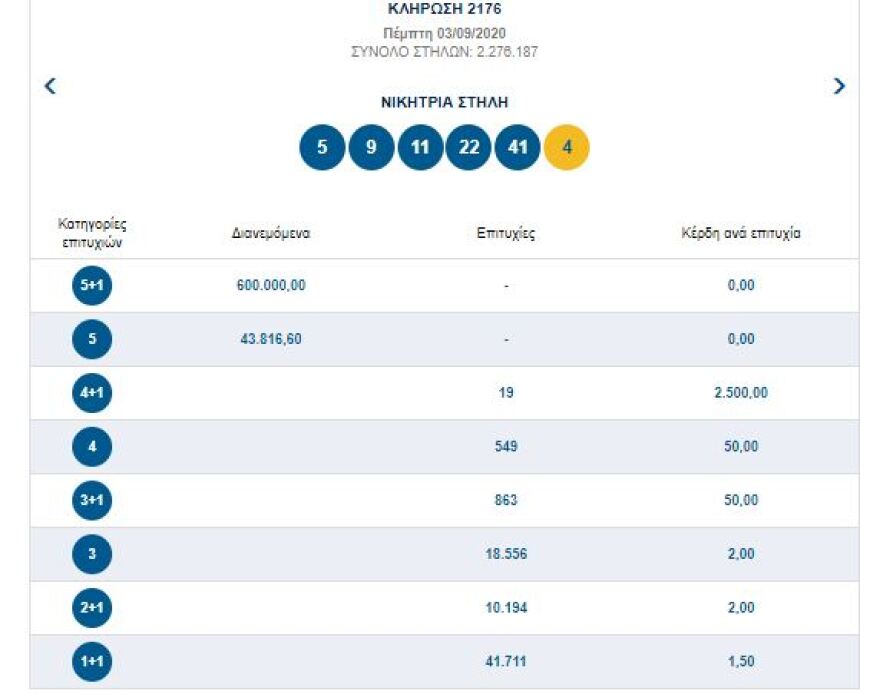Select the 2.500,00 winnings value

[740, 393]
